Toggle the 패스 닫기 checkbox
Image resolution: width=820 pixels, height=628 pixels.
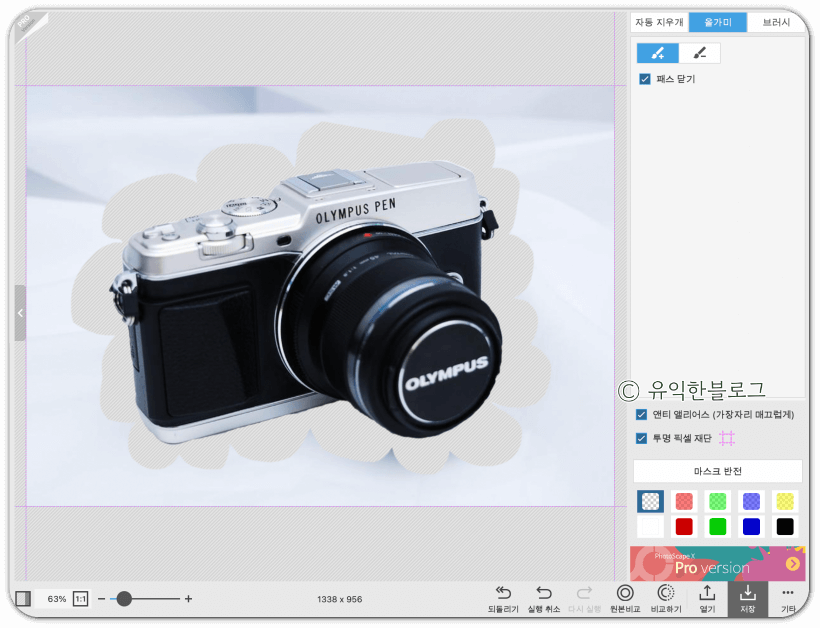click(645, 79)
